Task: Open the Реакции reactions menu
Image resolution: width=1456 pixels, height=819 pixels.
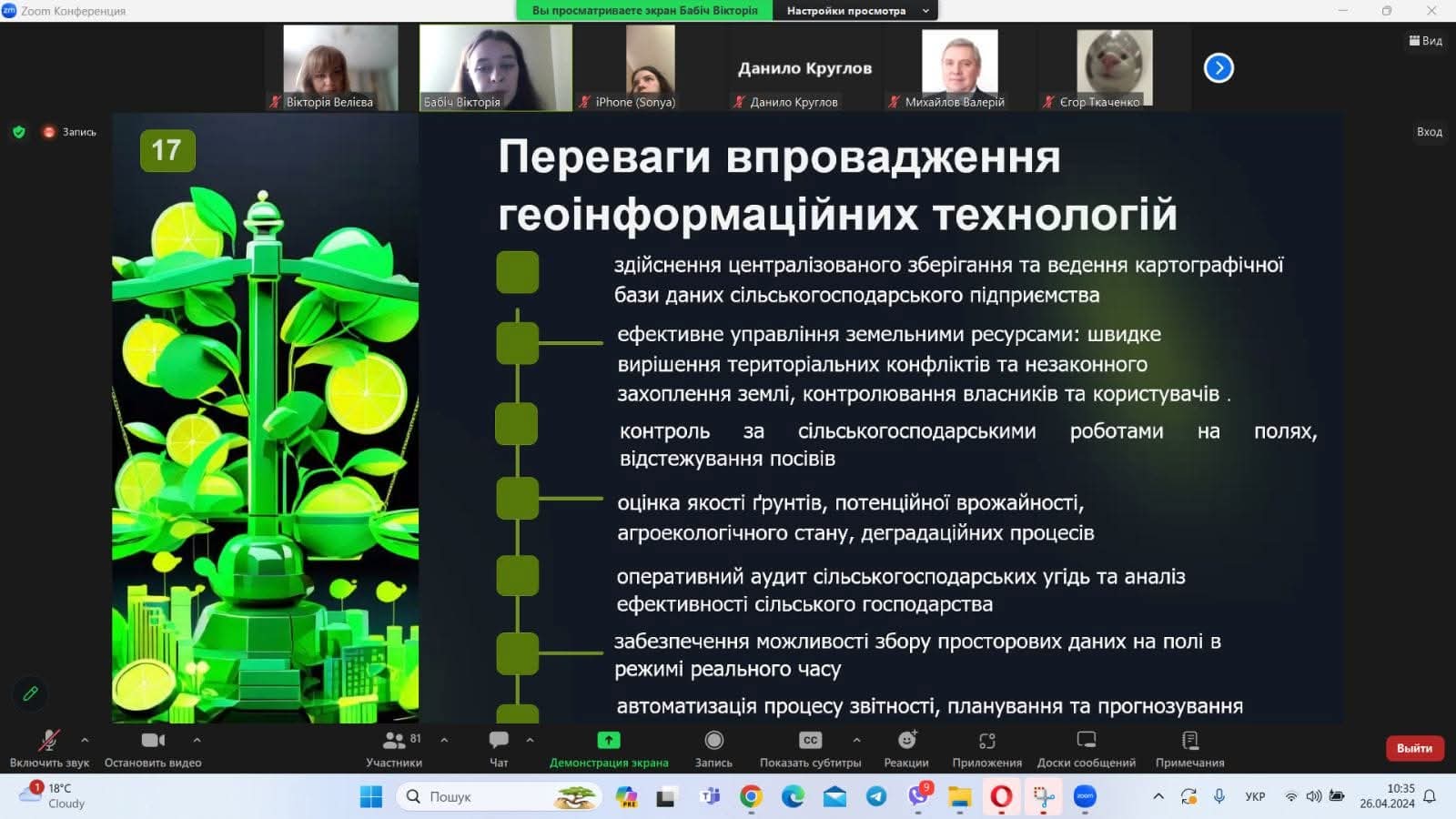Action: coord(906,748)
